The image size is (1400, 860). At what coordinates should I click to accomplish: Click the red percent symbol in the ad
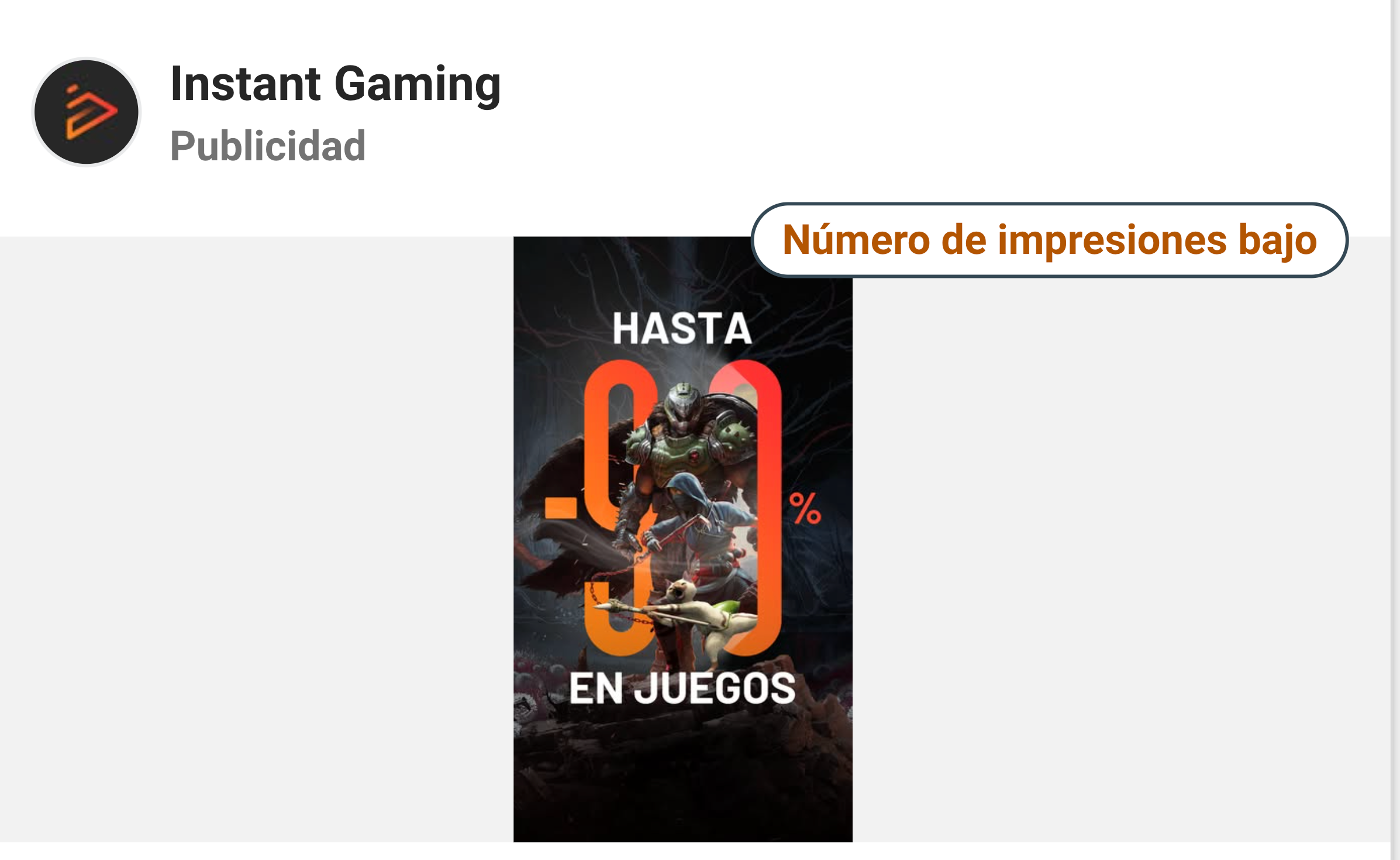[x=805, y=508]
